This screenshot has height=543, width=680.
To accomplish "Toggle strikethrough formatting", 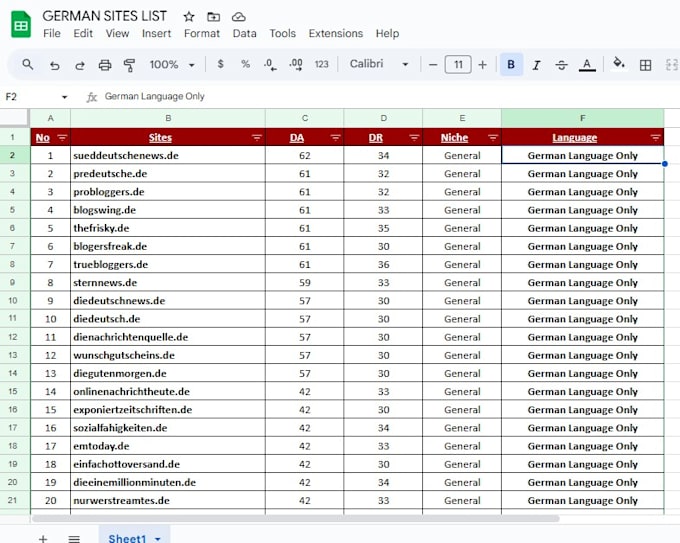I will pyautogui.click(x=561, y=65).
